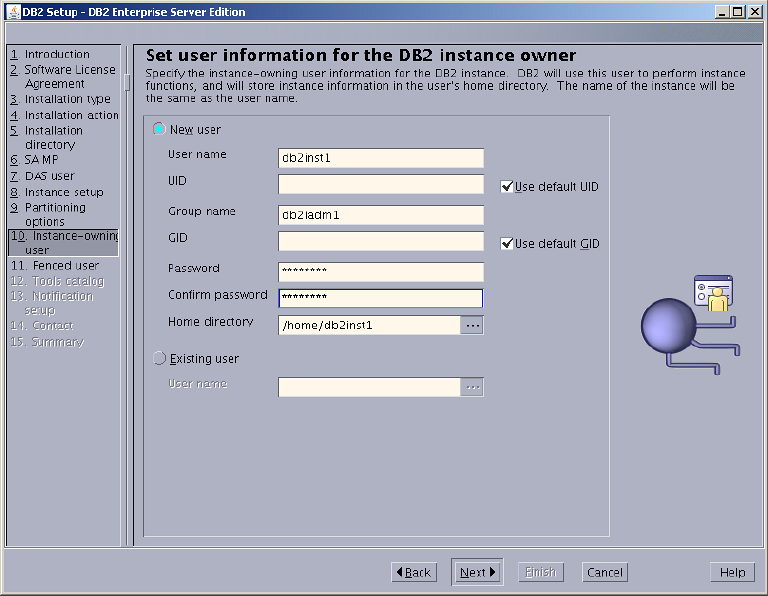
Task: Select the New user radio button
Action: (x=159, y=129)
